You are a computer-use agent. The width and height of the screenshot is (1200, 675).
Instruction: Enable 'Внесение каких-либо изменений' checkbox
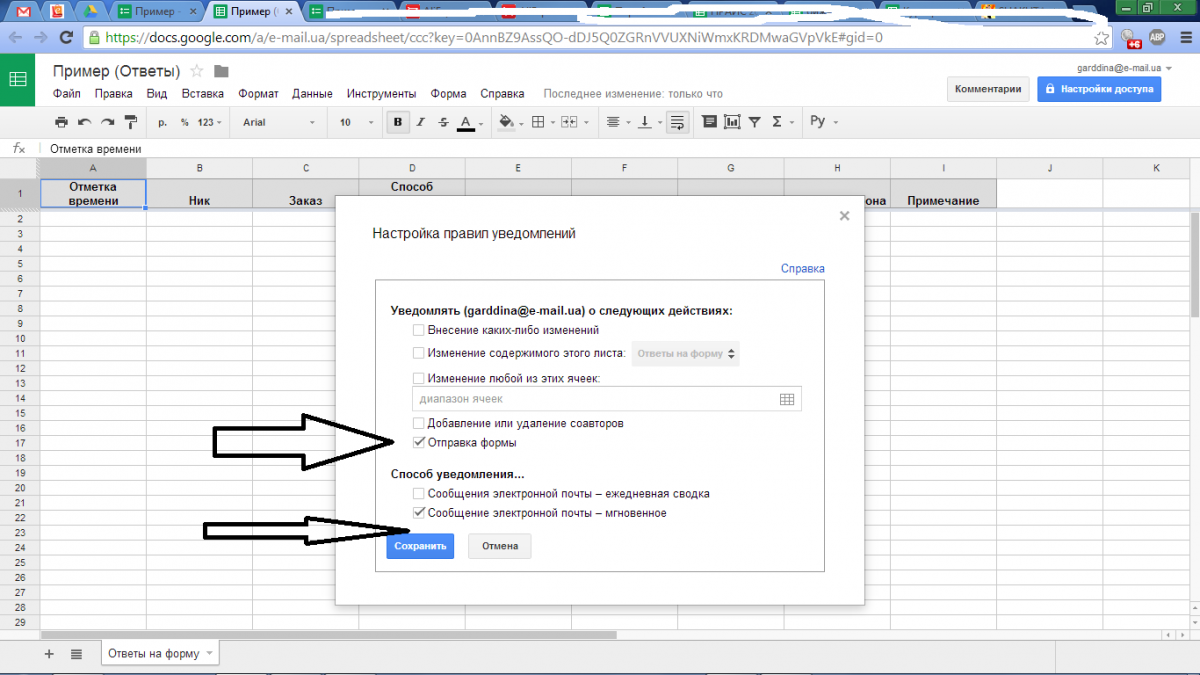[x=419, y=329]
